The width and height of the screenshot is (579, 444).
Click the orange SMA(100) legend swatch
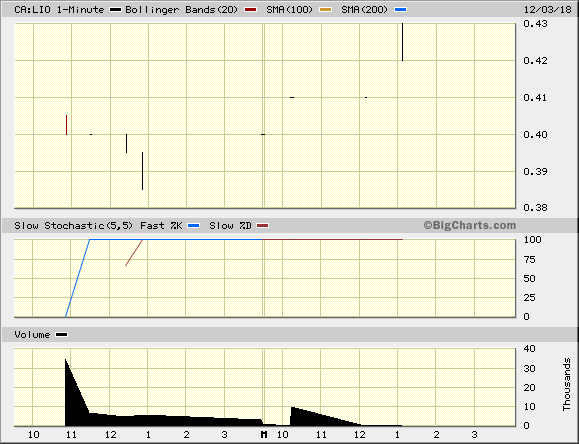tap(325, 10)
